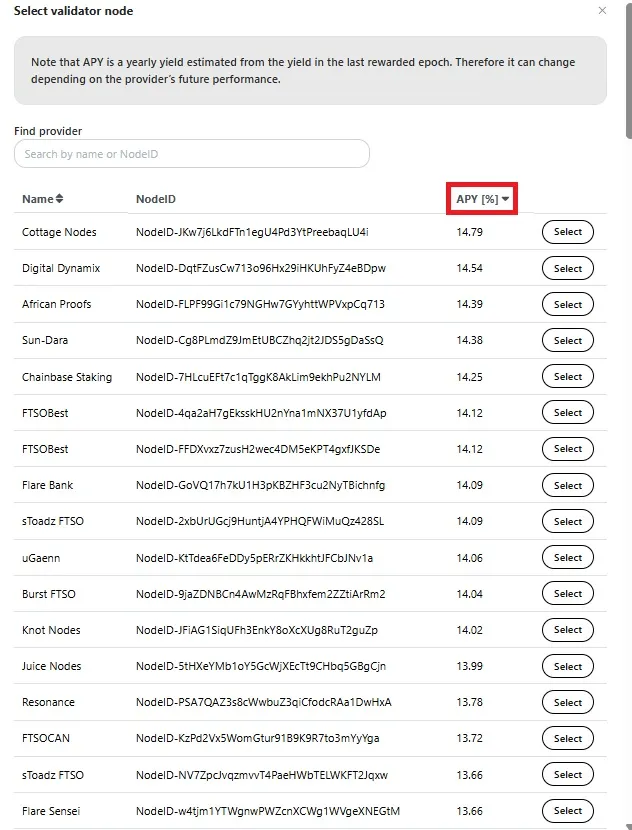Select the Digital Dynamix validator
Viewport: 632px width, 830px height.
click(x=567, y=268)
